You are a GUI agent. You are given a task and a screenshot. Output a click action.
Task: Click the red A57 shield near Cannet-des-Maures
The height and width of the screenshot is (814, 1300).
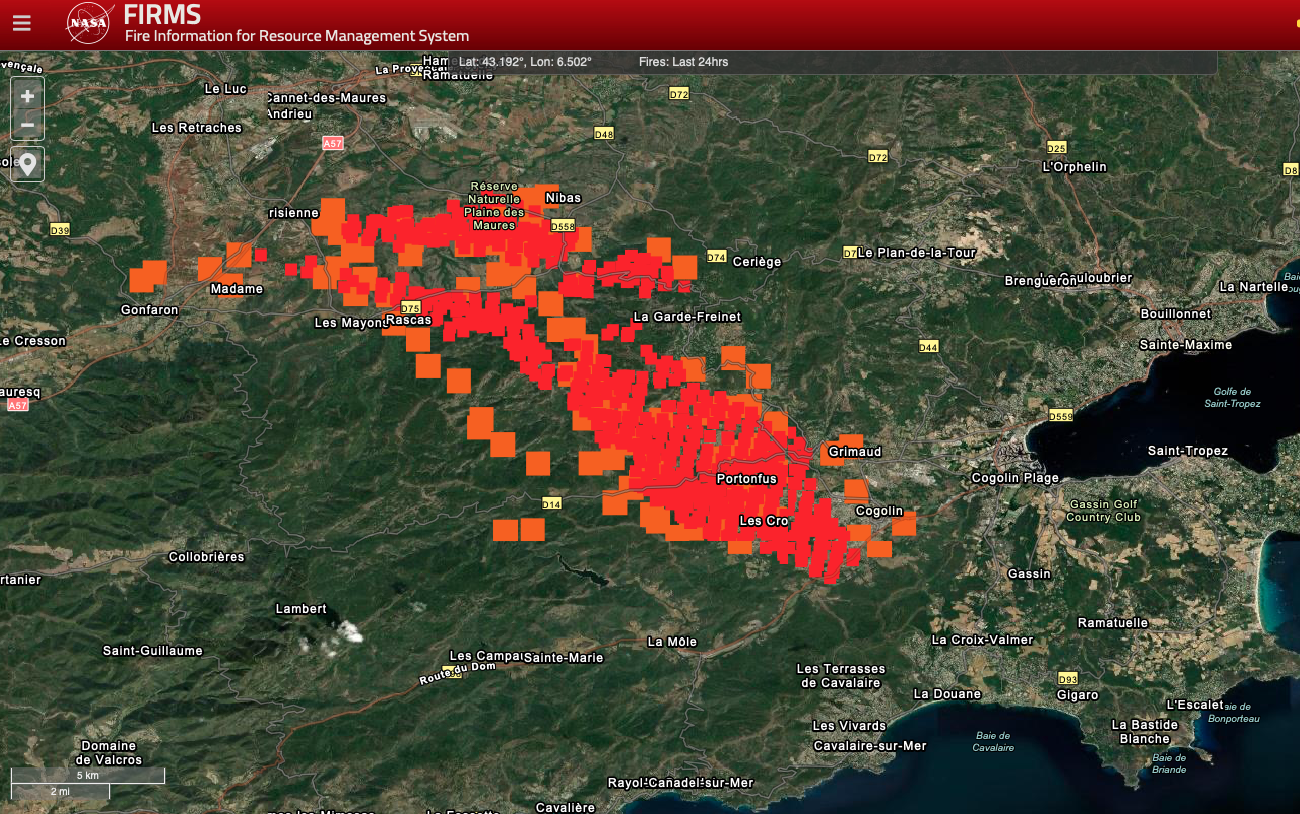pos(333,144)
